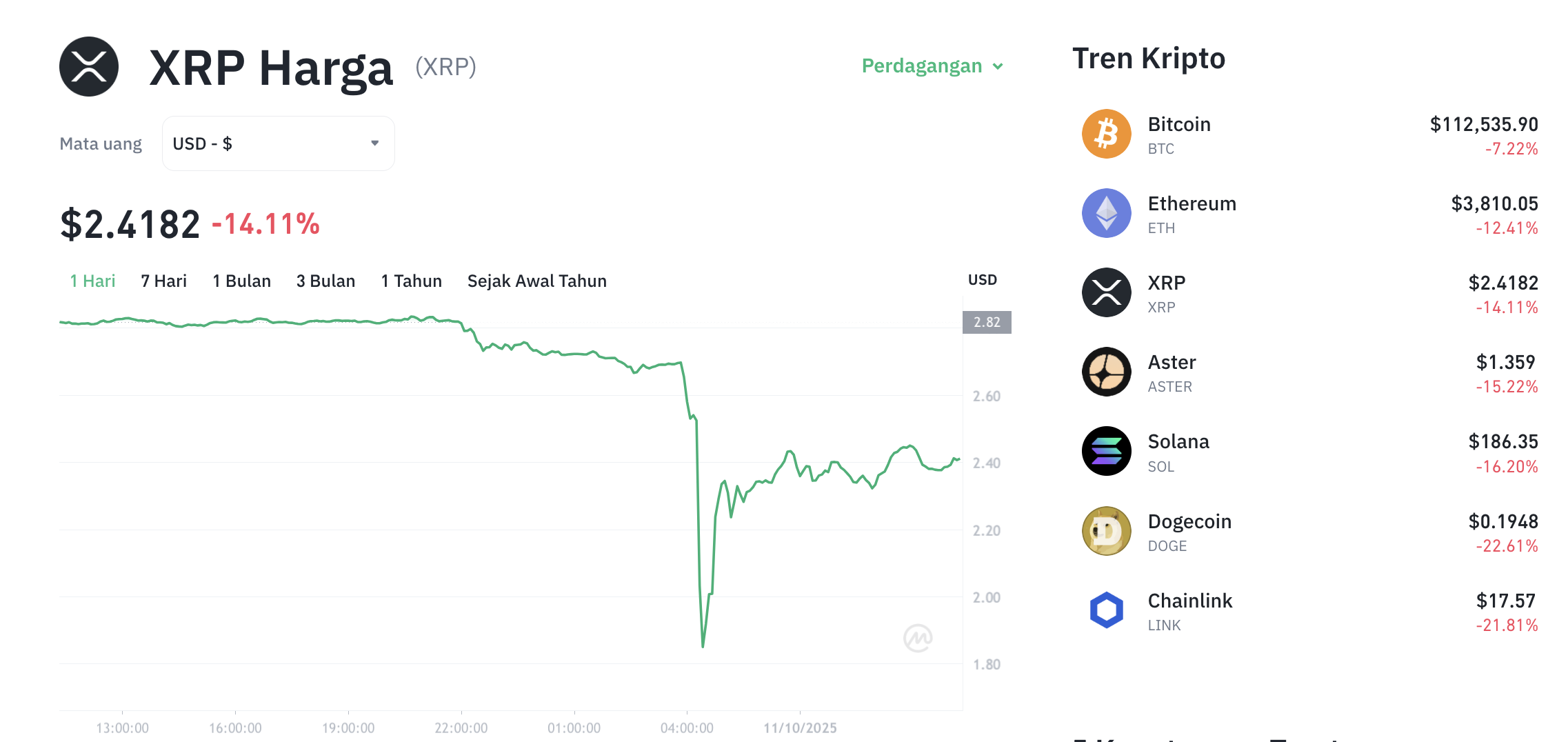
Task: Open the Solana link in trending list
Action: (1178, 442)
